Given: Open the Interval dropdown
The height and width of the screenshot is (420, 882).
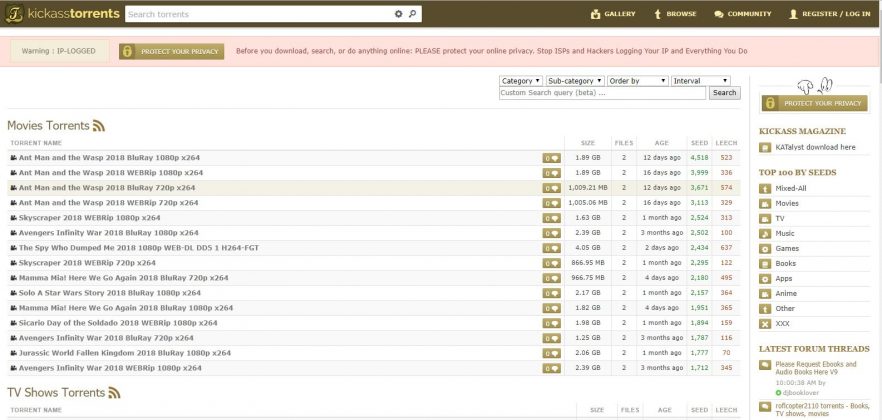Looking at the screenshot, I should (x=700, y=81).
